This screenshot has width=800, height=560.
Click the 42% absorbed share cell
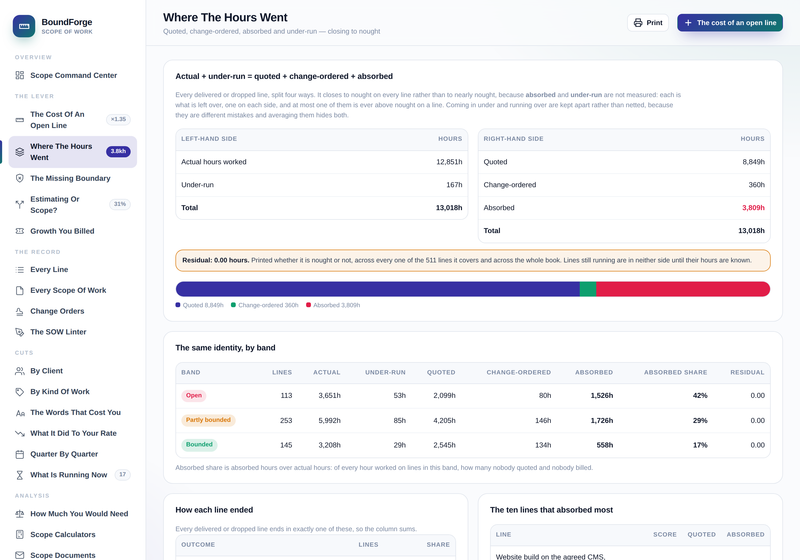700,395
